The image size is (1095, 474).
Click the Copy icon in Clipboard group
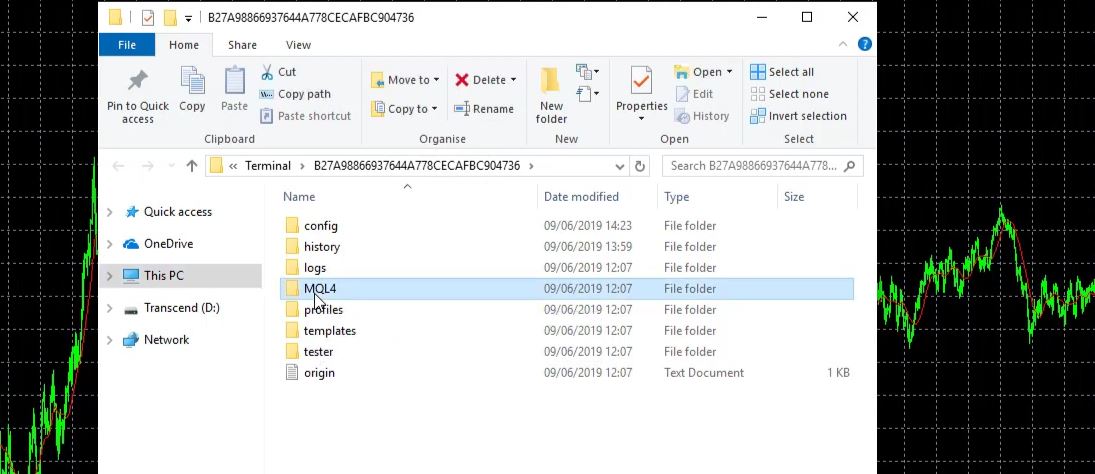pyautogui.click(x=192, y=82)
